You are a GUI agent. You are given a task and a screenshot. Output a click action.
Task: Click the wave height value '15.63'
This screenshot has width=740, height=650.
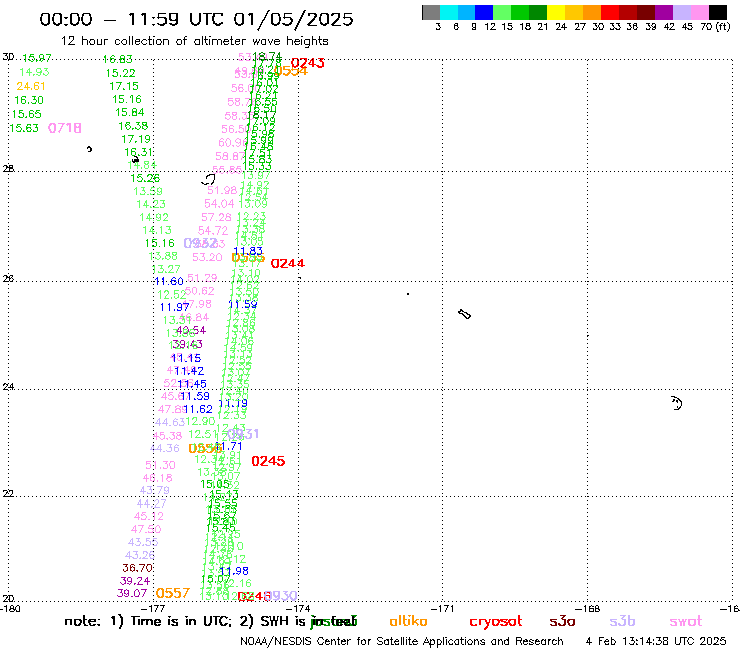[24, 128]
